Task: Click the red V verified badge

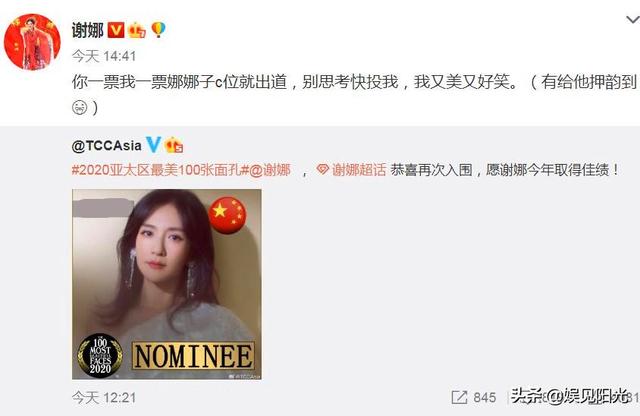Action: pyautogui.click(x=116, y=30)
